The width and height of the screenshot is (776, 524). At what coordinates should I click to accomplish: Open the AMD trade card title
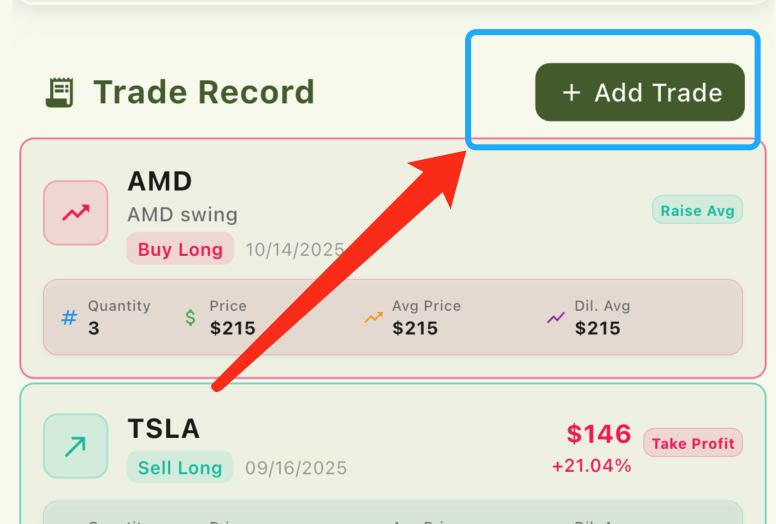point(159,181)
